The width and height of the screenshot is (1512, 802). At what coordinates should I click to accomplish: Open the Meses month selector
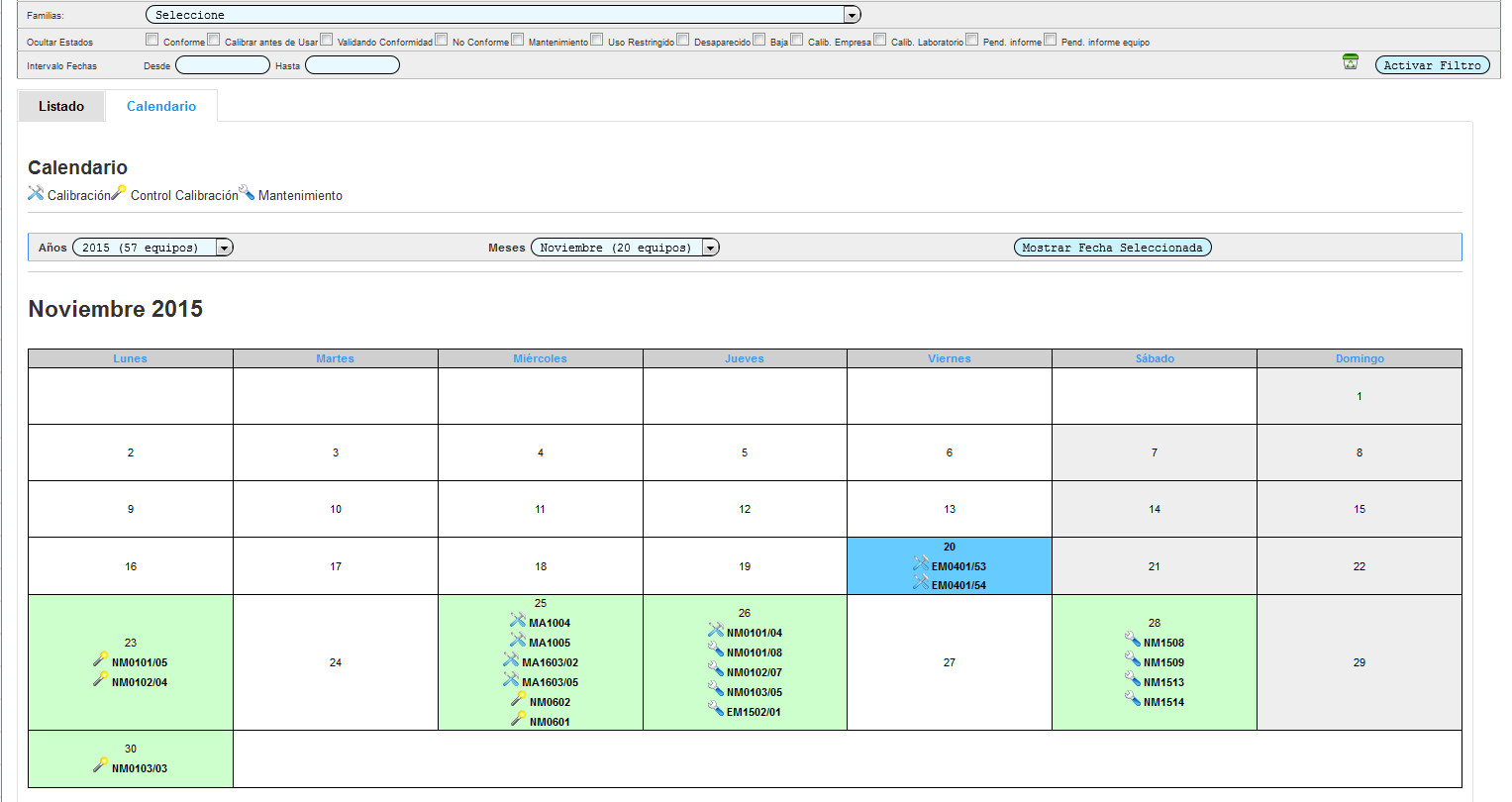click(x=625, y=248)
